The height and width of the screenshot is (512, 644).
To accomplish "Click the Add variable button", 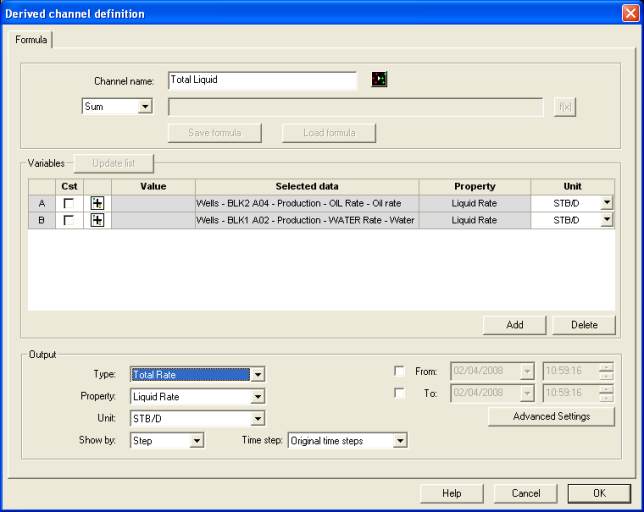I will (514, 325).
